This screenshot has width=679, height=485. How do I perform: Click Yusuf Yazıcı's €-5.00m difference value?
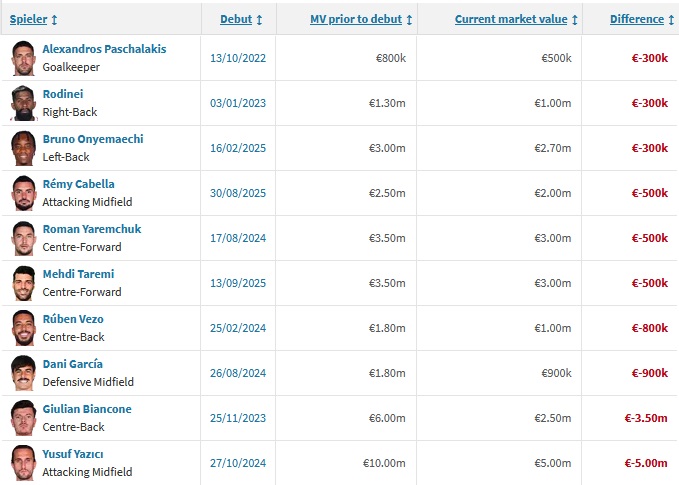[646, 463]
